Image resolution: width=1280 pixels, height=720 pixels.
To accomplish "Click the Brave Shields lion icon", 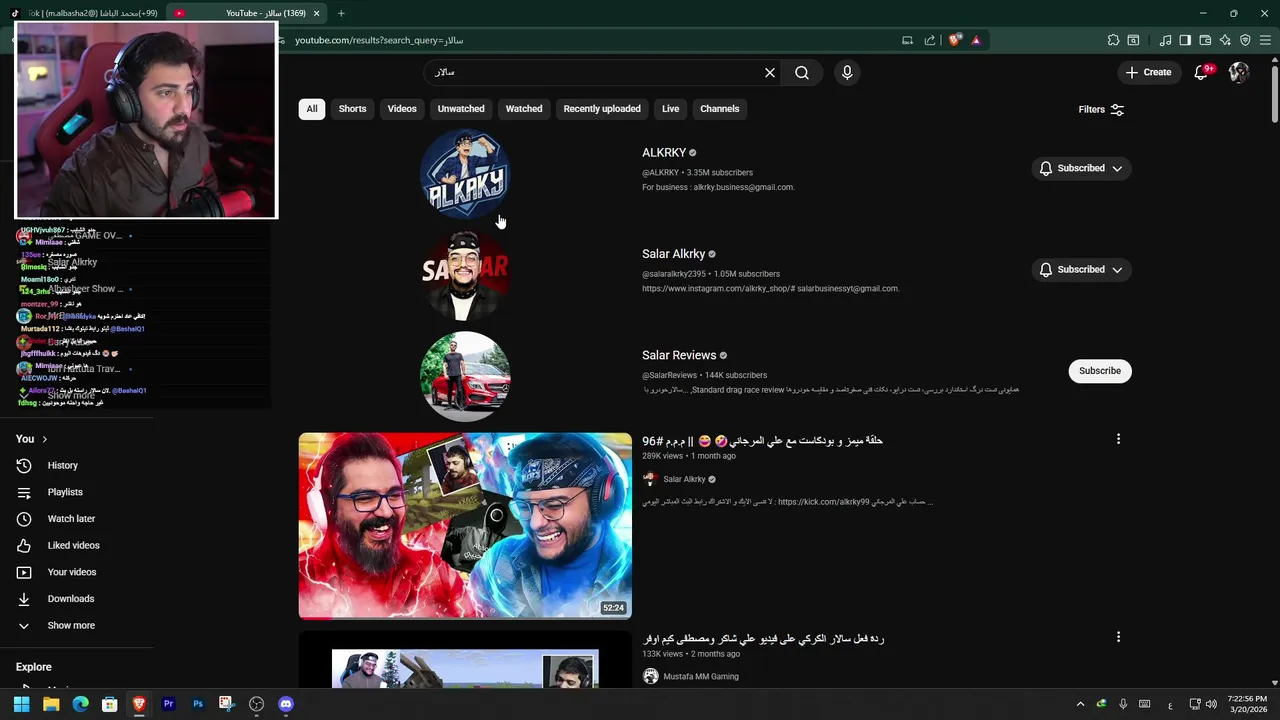I will pos(955,40).
